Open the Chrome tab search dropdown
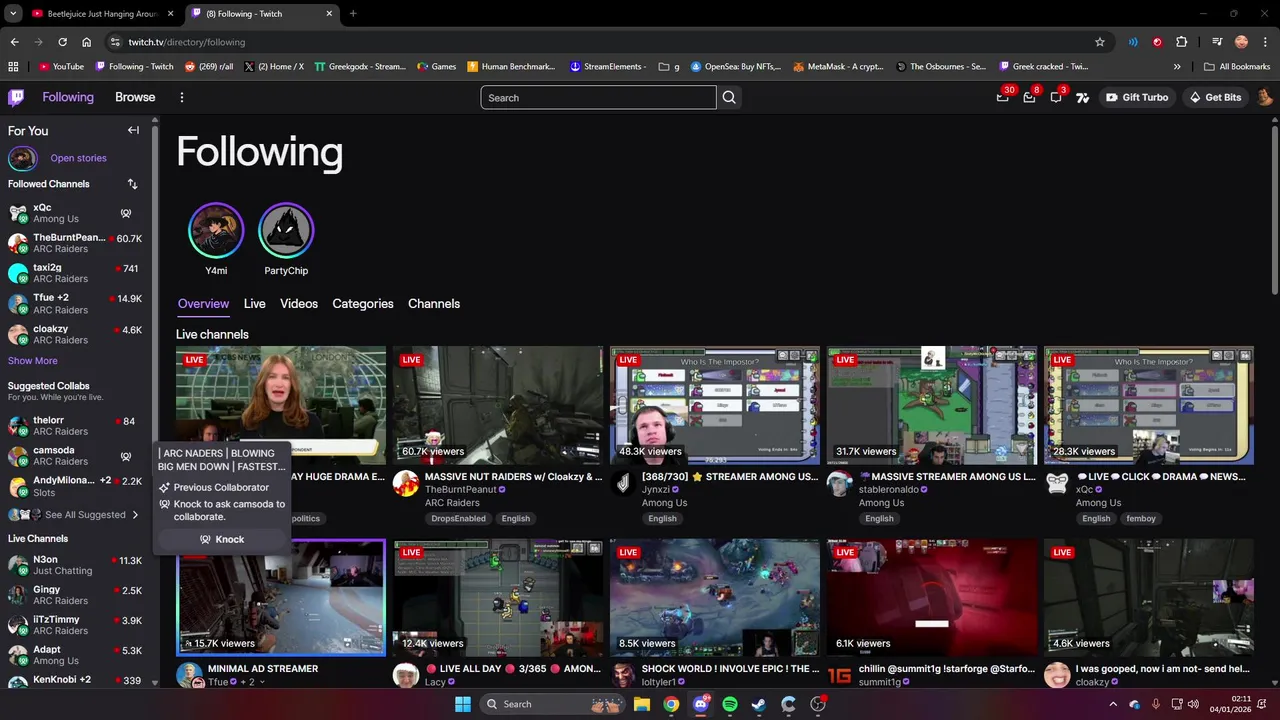Viewport: 1280px width, 720px height. click(13, 14)
